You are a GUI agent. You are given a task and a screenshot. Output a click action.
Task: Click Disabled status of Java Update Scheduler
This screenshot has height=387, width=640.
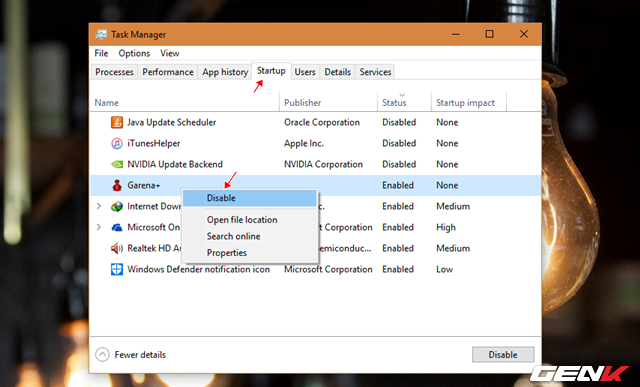click(x=399, y=122)
